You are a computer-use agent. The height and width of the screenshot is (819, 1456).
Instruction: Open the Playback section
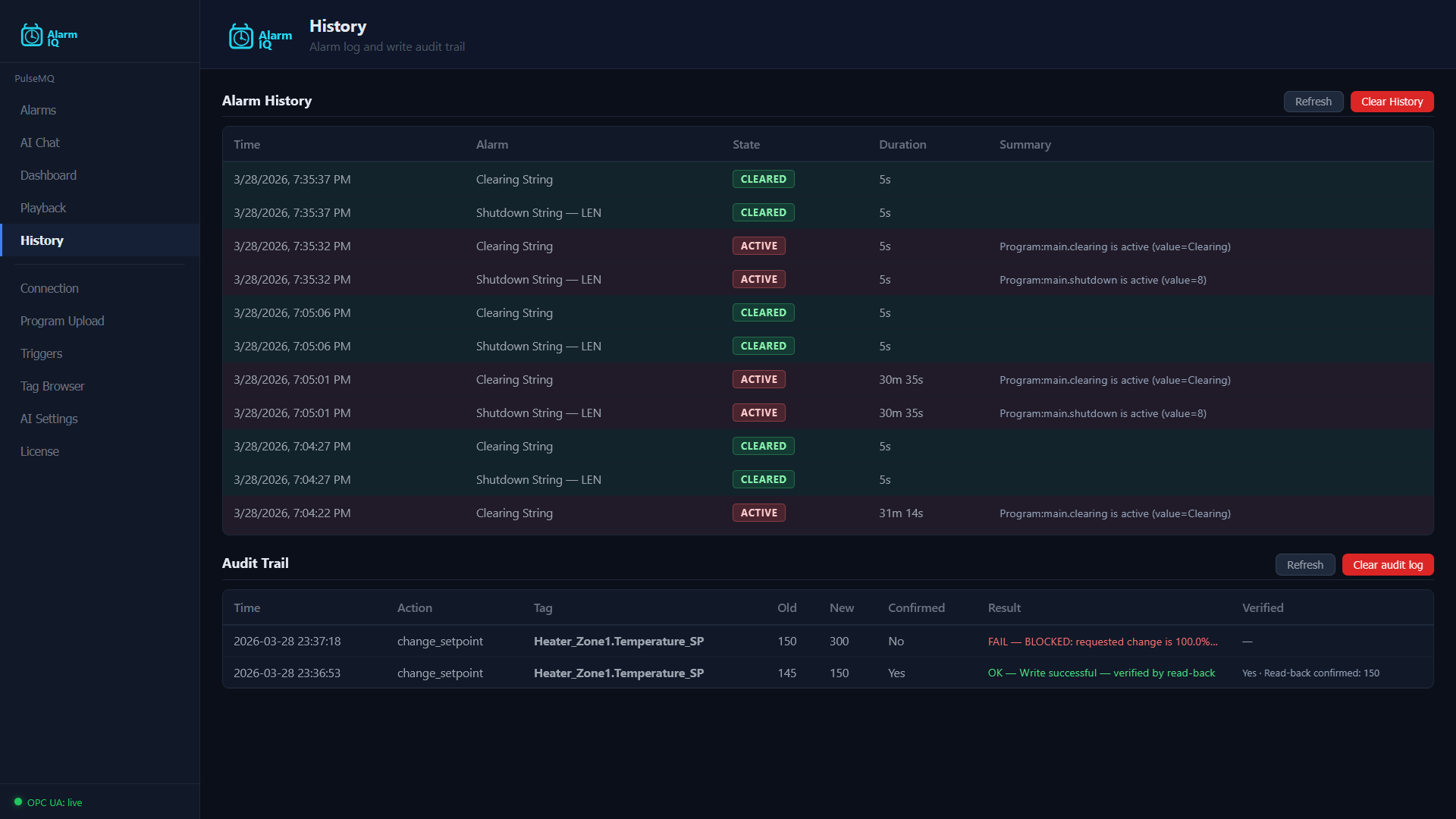click(x=42, y=207)
